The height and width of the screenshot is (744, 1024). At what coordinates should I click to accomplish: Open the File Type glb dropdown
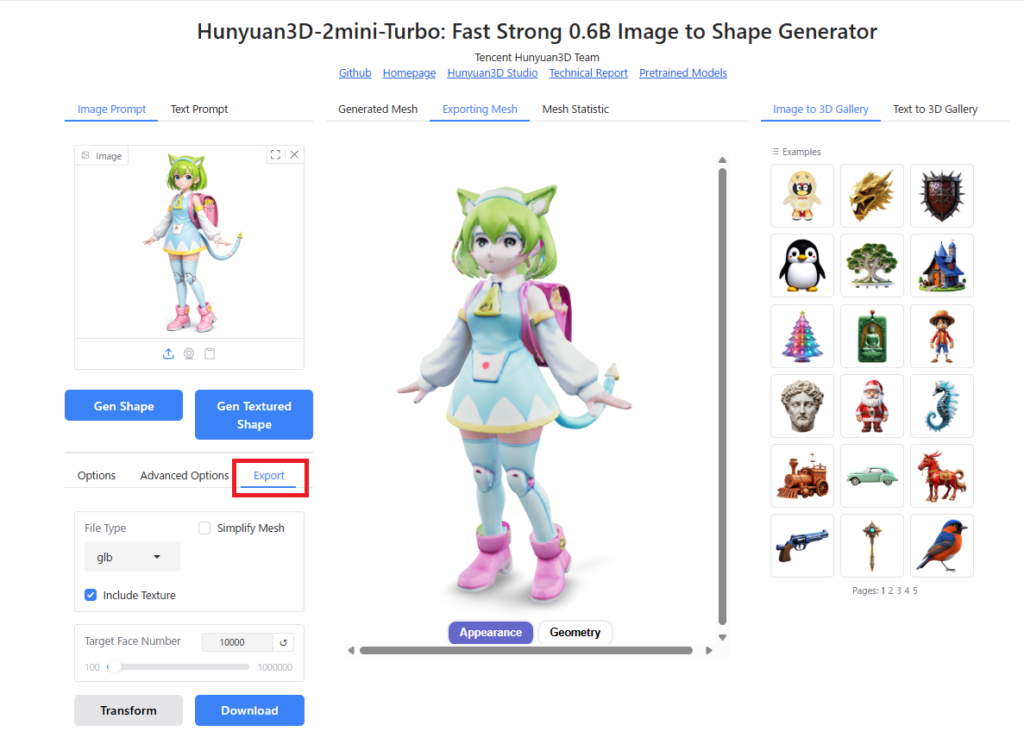[132, 557]
